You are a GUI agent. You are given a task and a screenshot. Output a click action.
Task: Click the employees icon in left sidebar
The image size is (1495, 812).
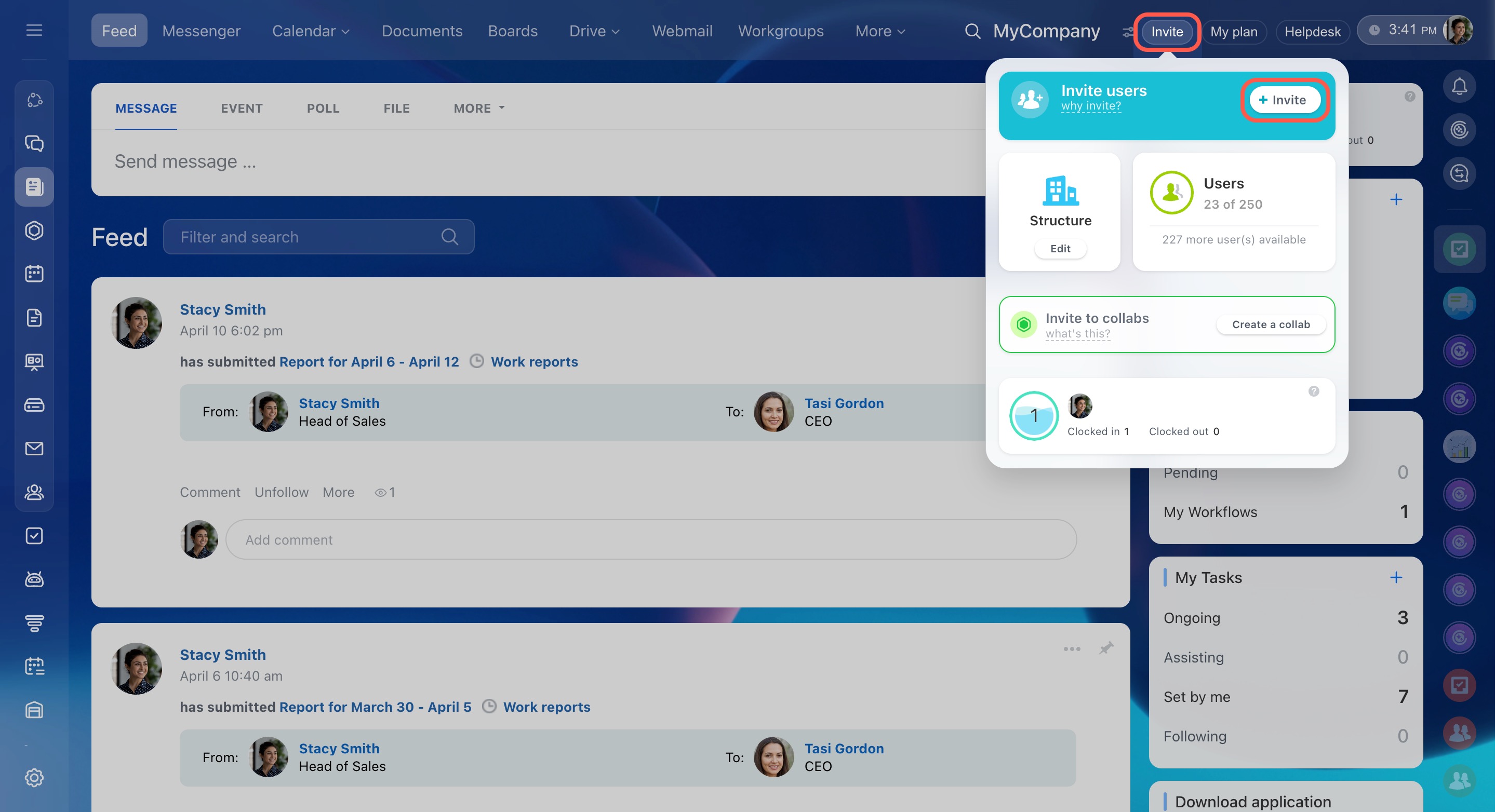click(x=34, y=492)
